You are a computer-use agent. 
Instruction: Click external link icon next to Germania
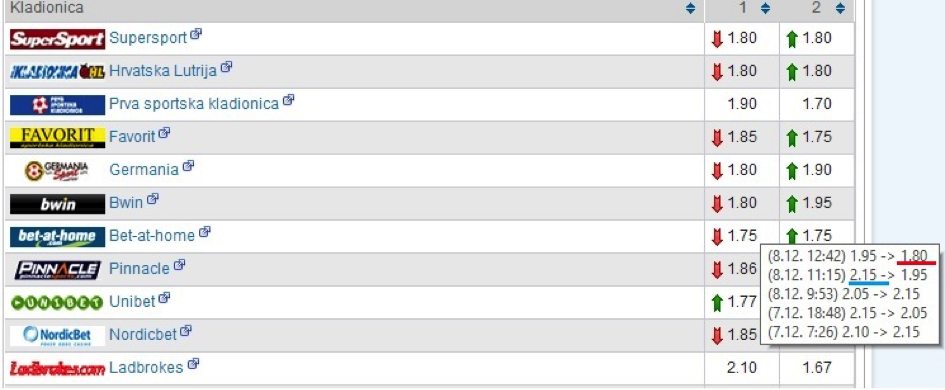[x=188, y=165]
